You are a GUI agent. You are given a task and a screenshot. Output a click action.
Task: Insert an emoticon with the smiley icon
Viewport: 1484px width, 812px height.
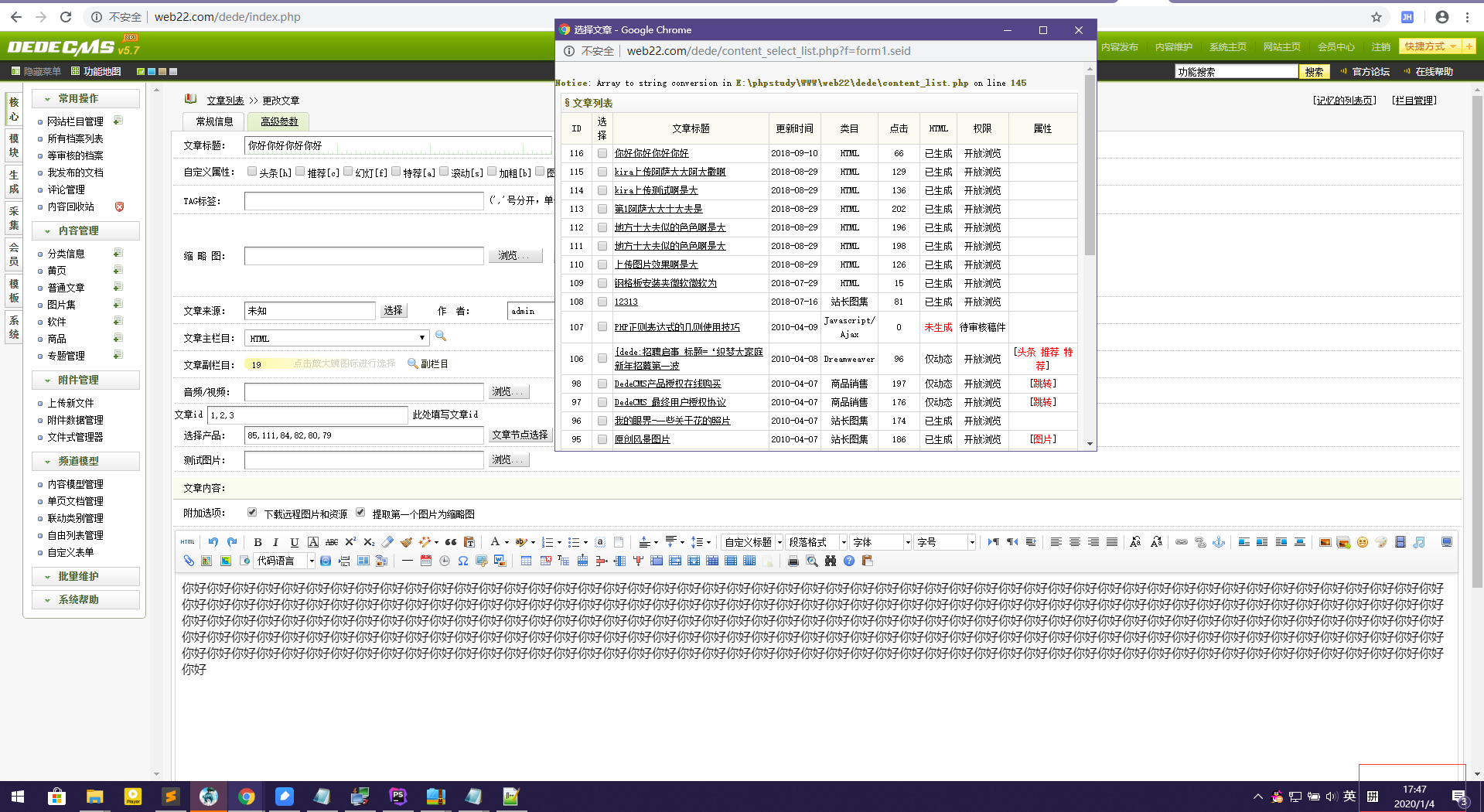click(1363, 542)
